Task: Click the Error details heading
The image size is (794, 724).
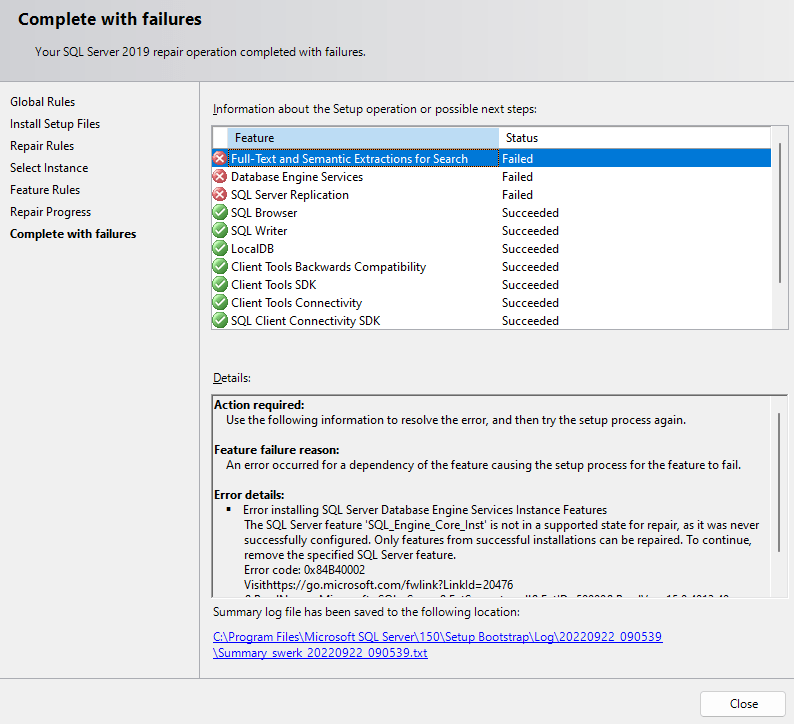Action: 249,495
